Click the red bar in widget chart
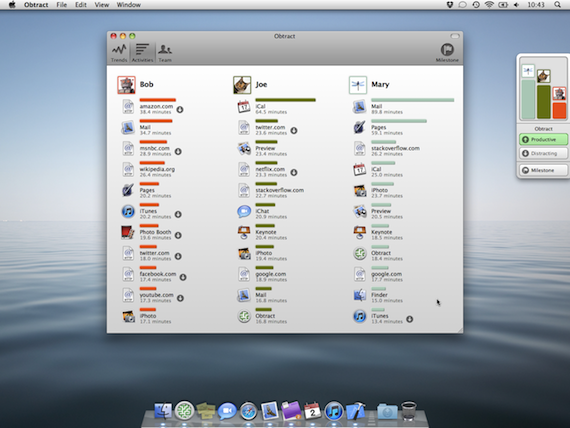 pyautogui.click(x=559, y=111)
